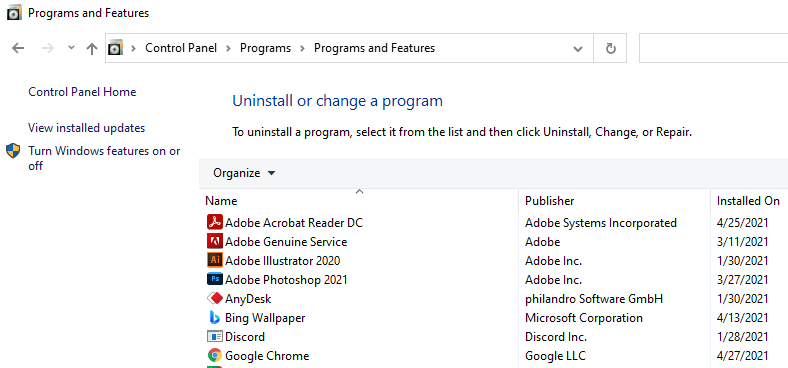Expand the chevron after Control Panel breadcrumb
The image size is (788, 368).
coord(229,48)
